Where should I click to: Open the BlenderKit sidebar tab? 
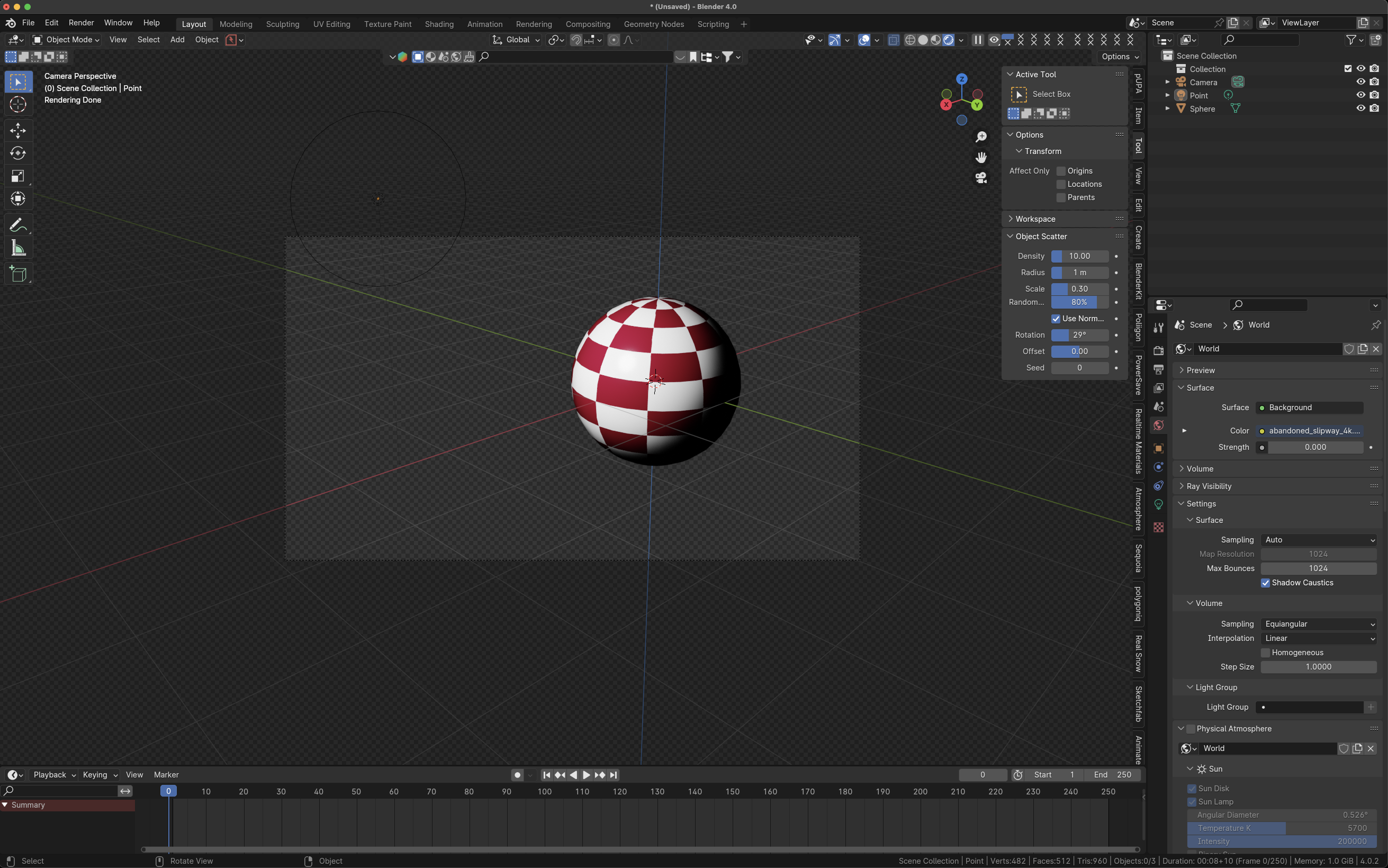tap(1138, 281)
